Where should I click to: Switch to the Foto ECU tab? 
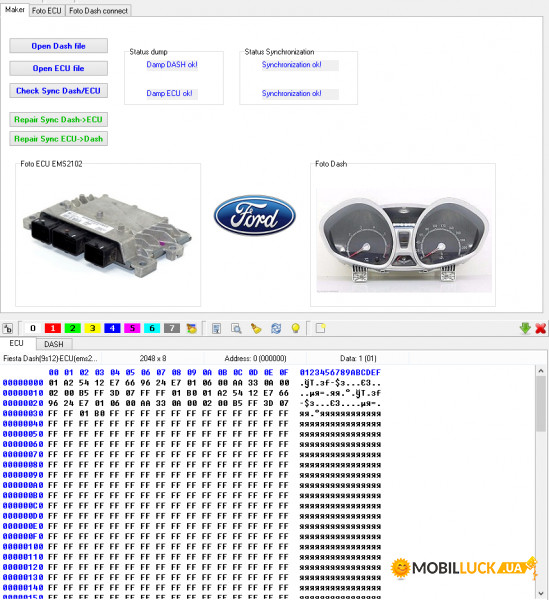click(x=47, y=11)
